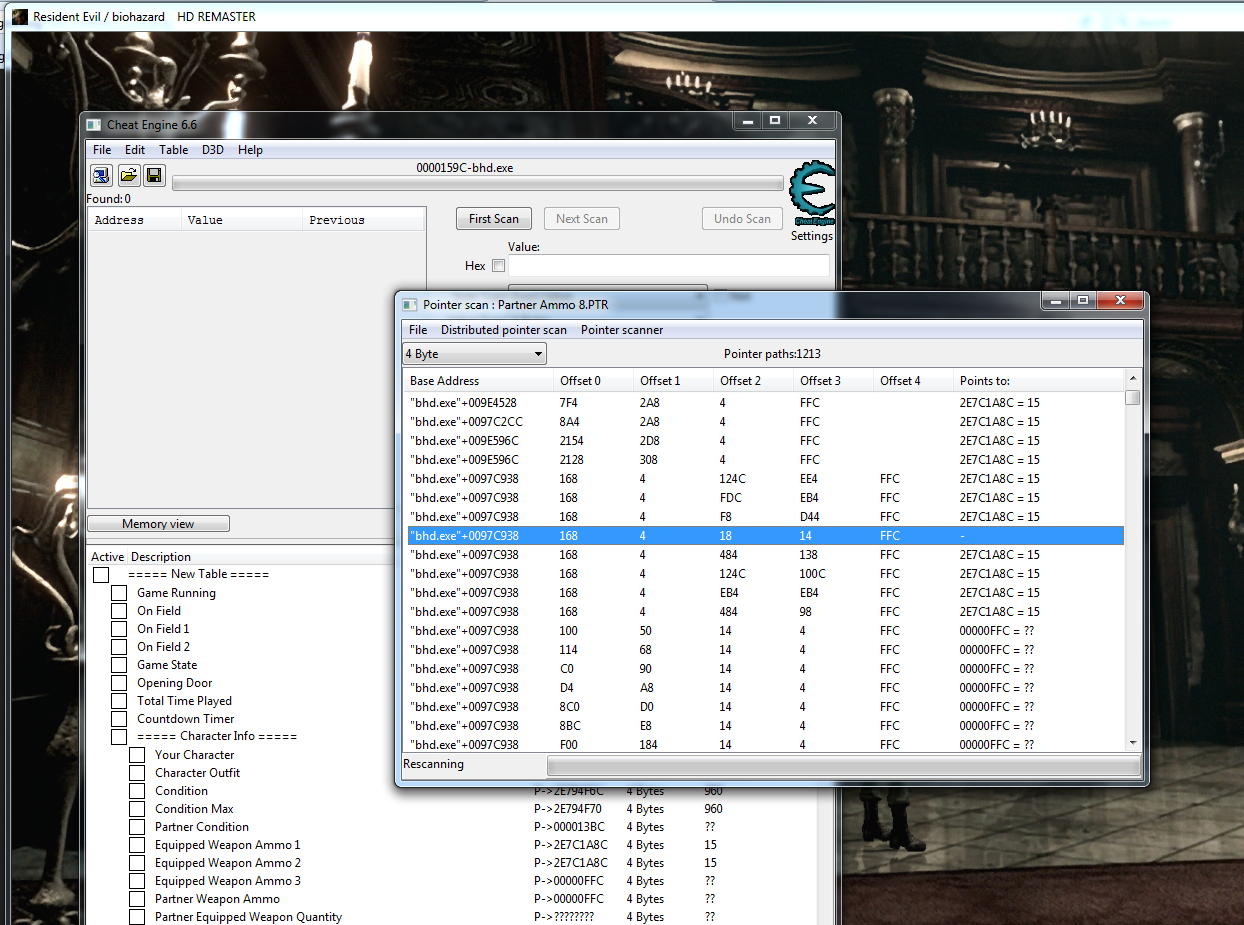1244x925 pixels.
Task: Click the Cheat Engine logo icon
Action: 811,195
